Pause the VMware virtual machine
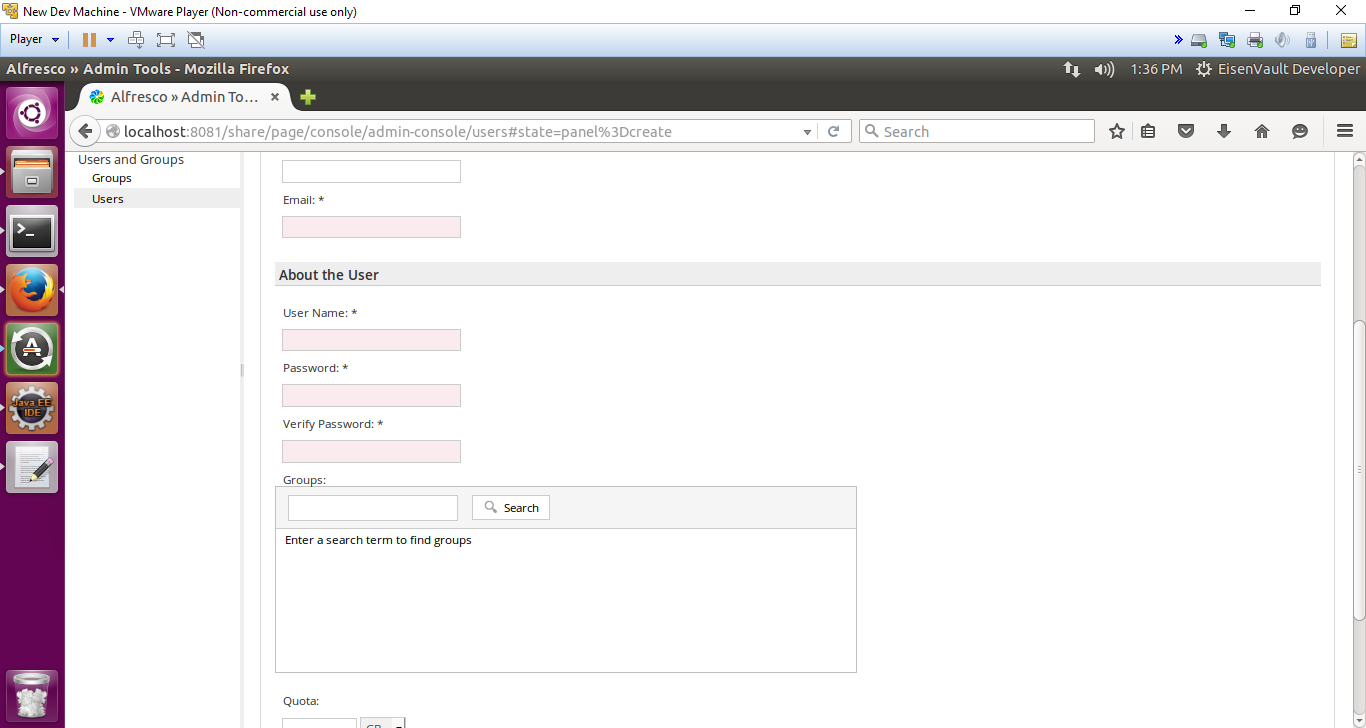This screenshot has width=1366, height=728. [89, 40]
